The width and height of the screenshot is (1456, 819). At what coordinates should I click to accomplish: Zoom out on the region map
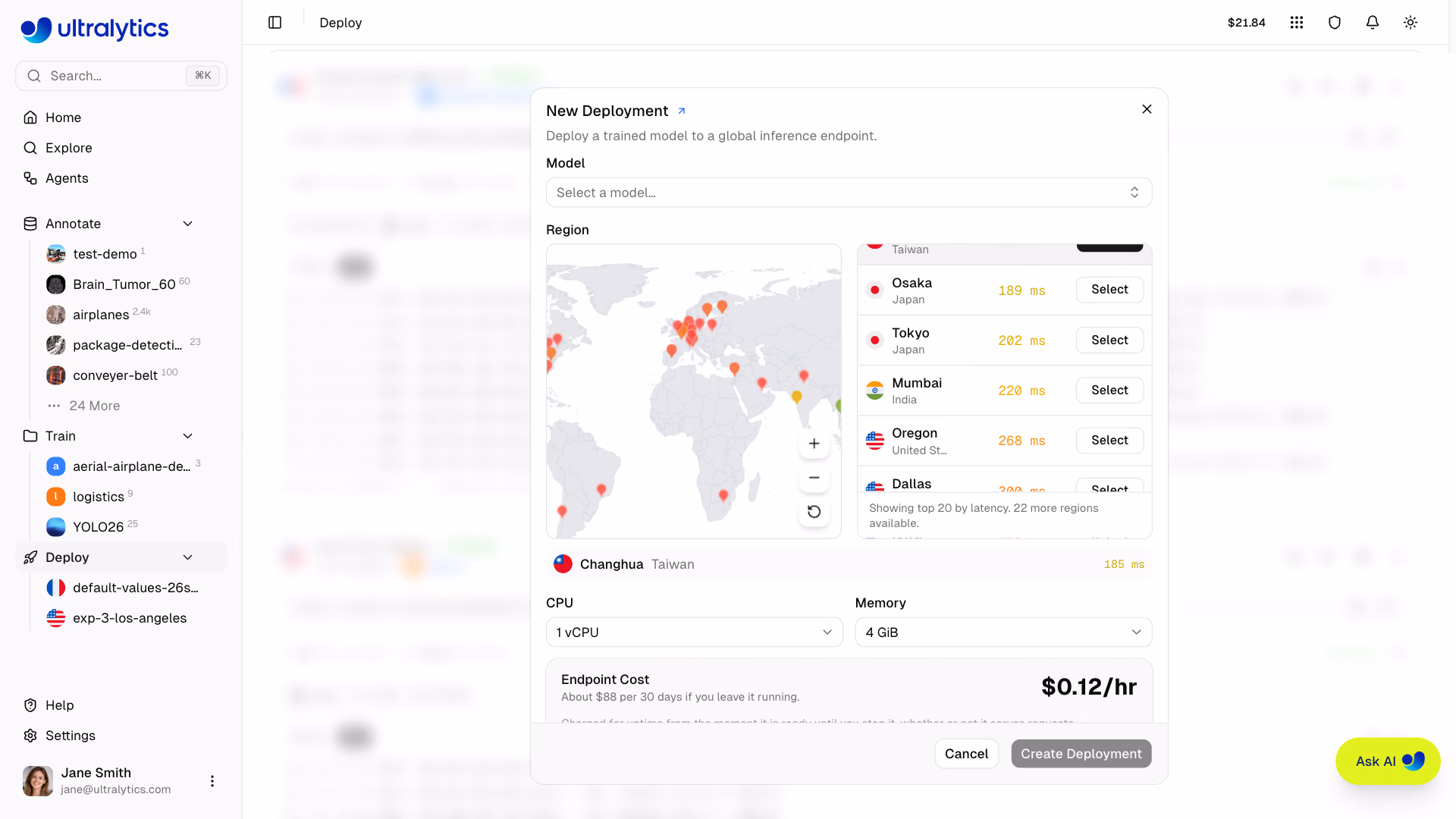point(814,478)
